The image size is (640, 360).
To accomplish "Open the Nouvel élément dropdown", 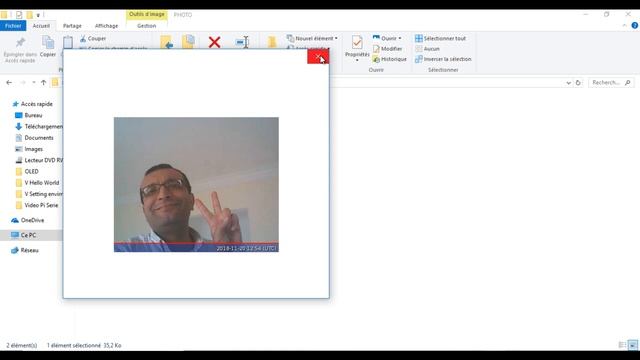I will pyautogui.click(x=312, y=38).
